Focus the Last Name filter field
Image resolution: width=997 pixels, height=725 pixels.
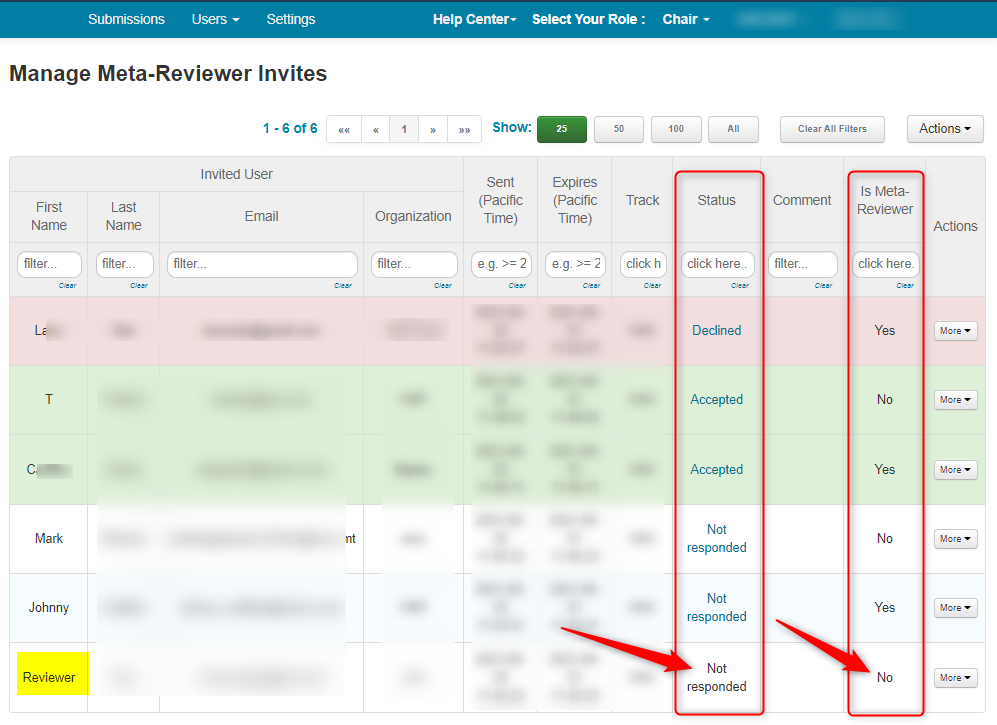(x=125, y=264)
